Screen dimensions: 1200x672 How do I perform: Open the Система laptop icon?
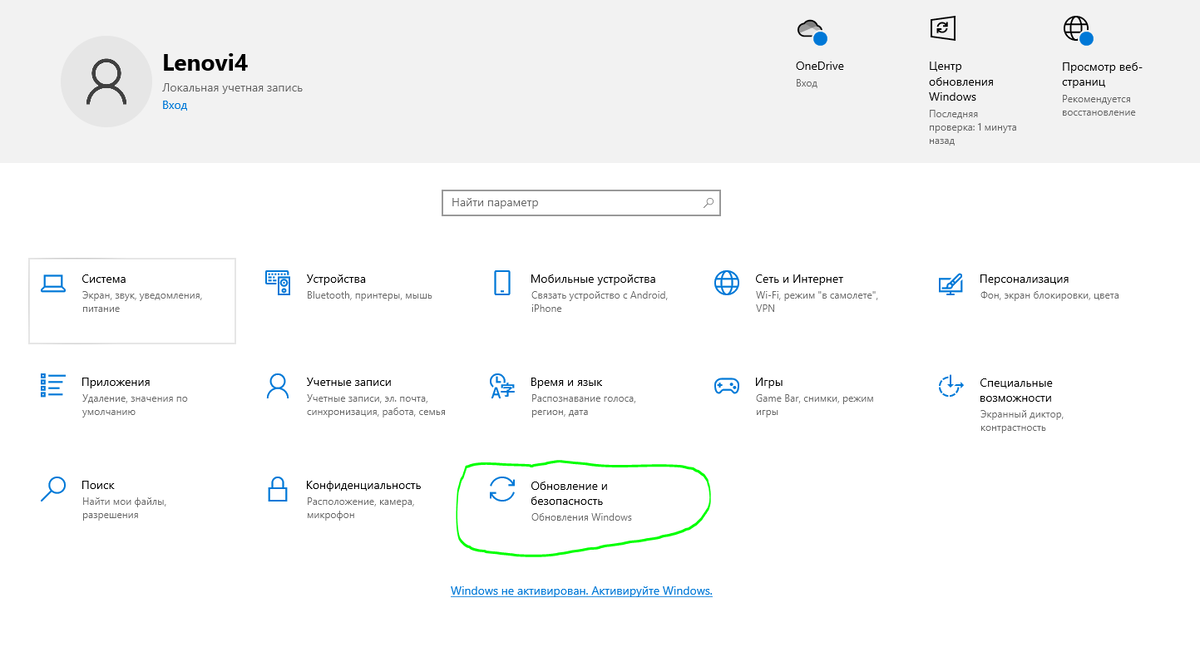(x=53, y=283)
